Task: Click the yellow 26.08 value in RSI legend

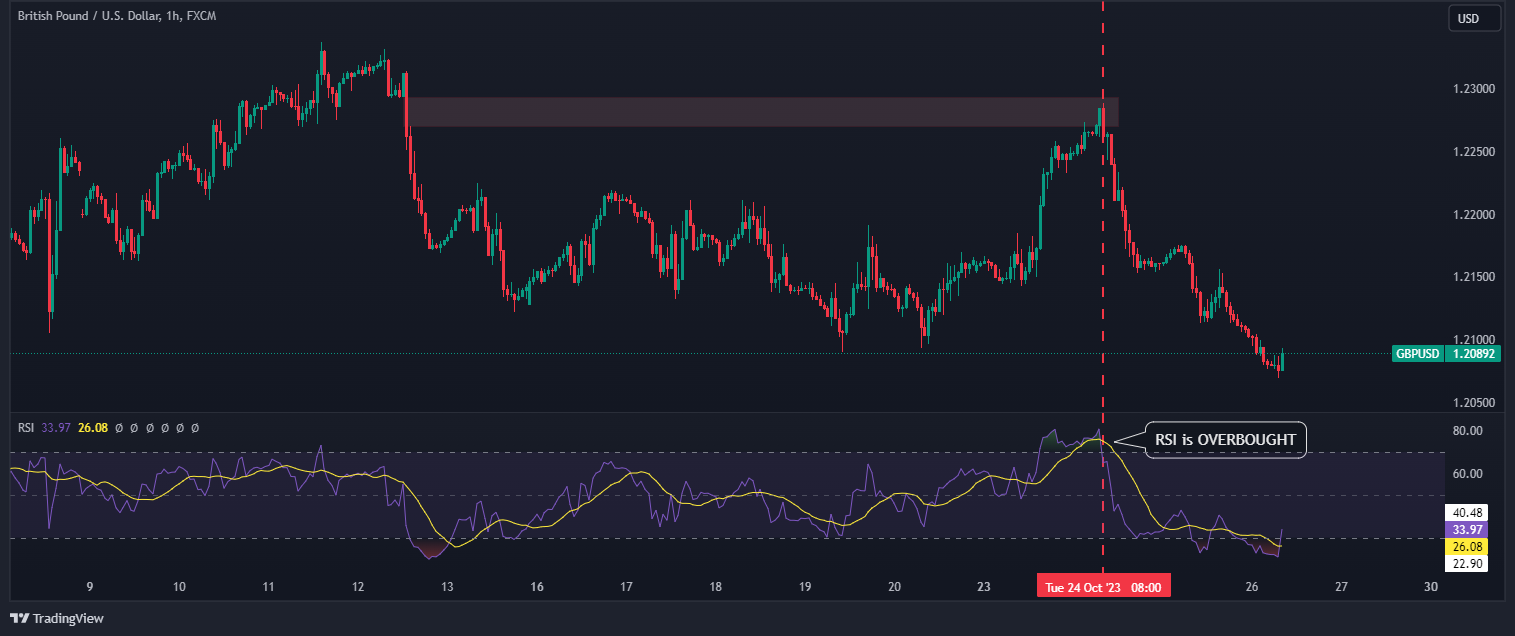Action: [93, 428]
